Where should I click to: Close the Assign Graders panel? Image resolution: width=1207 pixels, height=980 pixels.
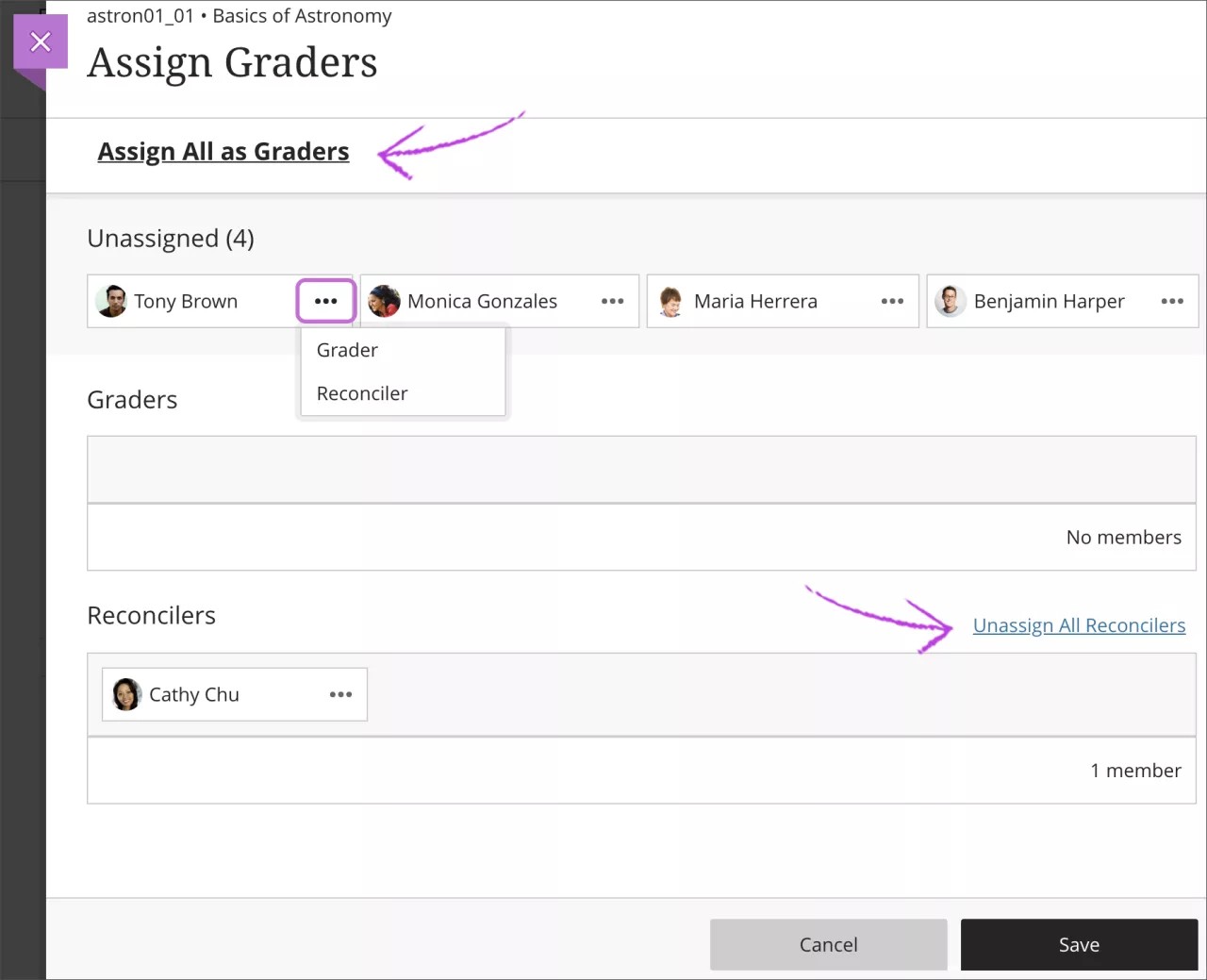pyautogui.click(x=41, y=42)
